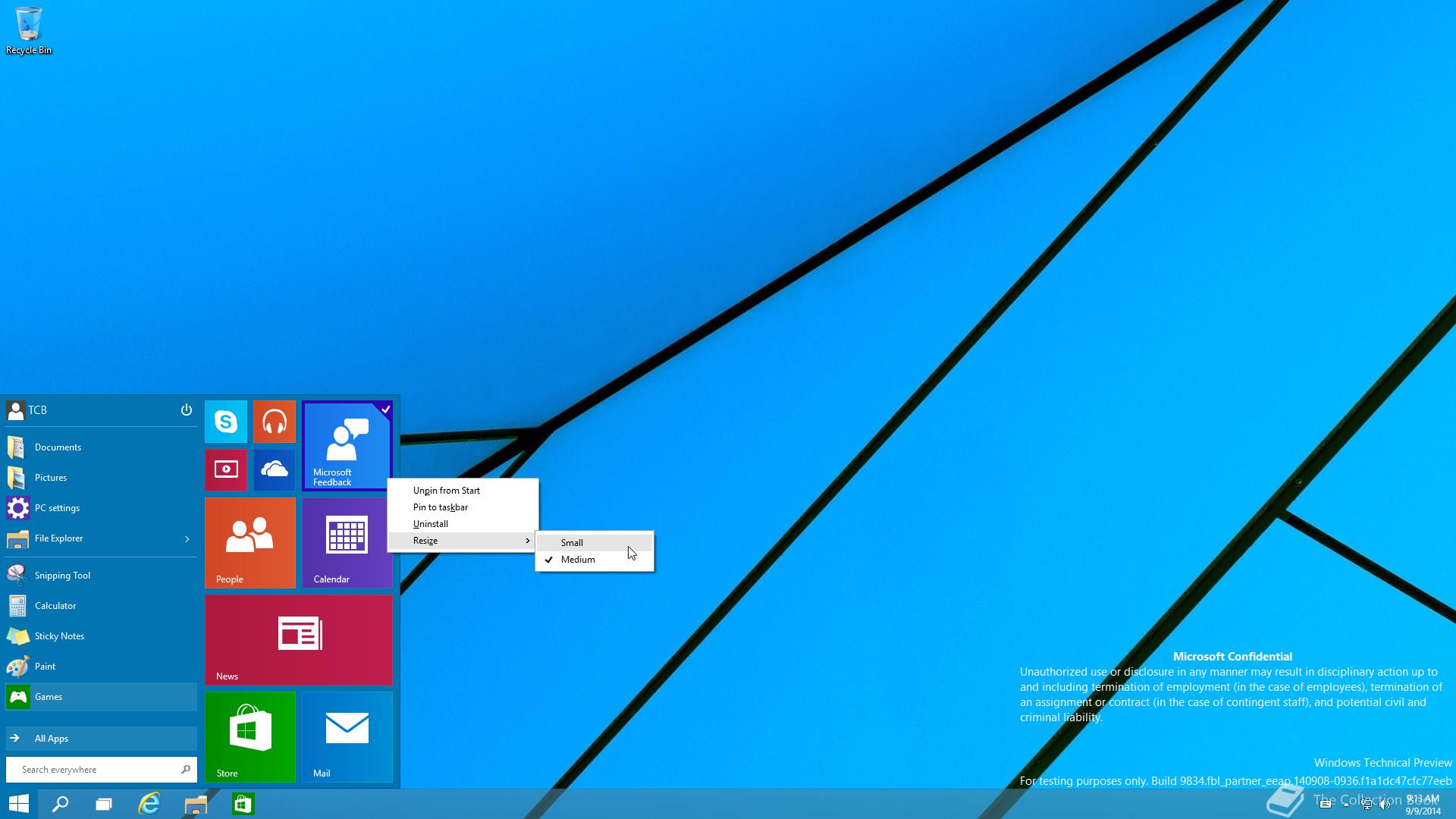Select Pin to taskbar

[463, 507]
